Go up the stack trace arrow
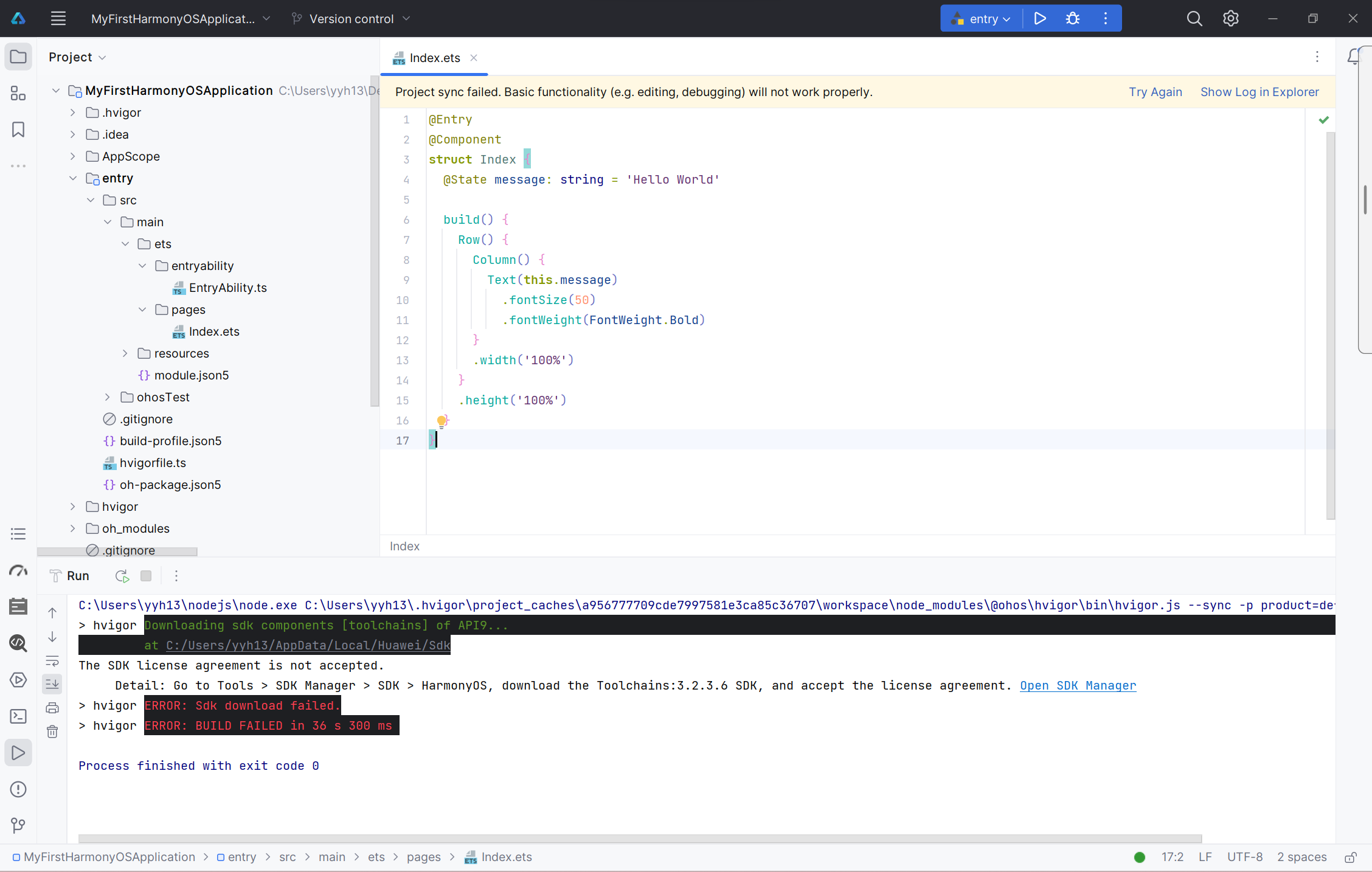Viewport: 1372px width, 872px height. (52, 613)
